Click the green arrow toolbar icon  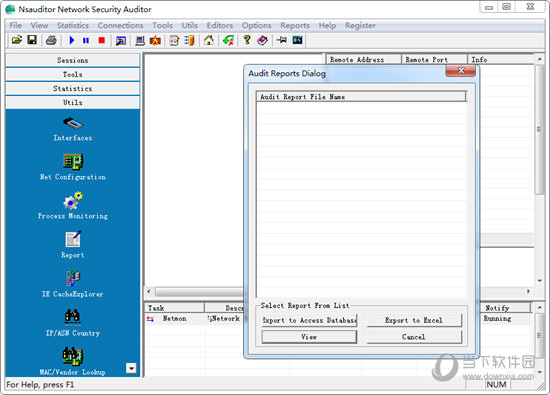click(x=228, y=41)
